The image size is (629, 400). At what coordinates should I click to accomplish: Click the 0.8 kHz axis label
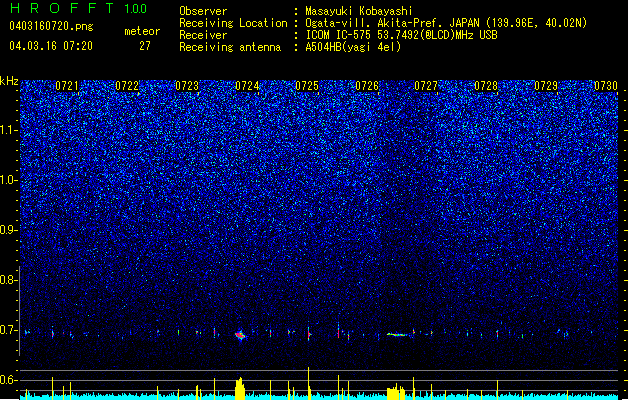(8, 280)
